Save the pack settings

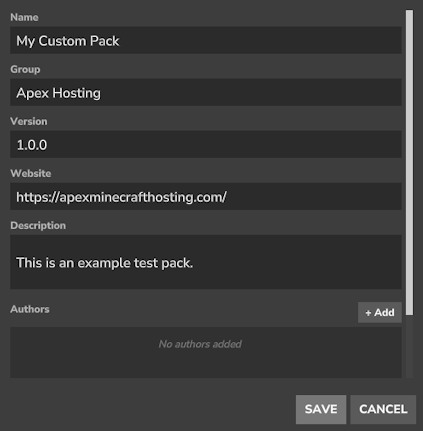(x=321, y=409)
